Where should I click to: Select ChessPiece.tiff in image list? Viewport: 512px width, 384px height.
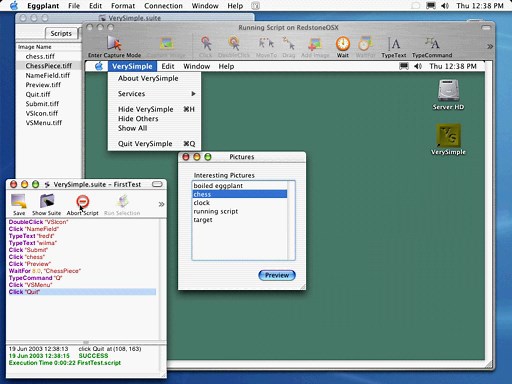[x=49, y=66]
